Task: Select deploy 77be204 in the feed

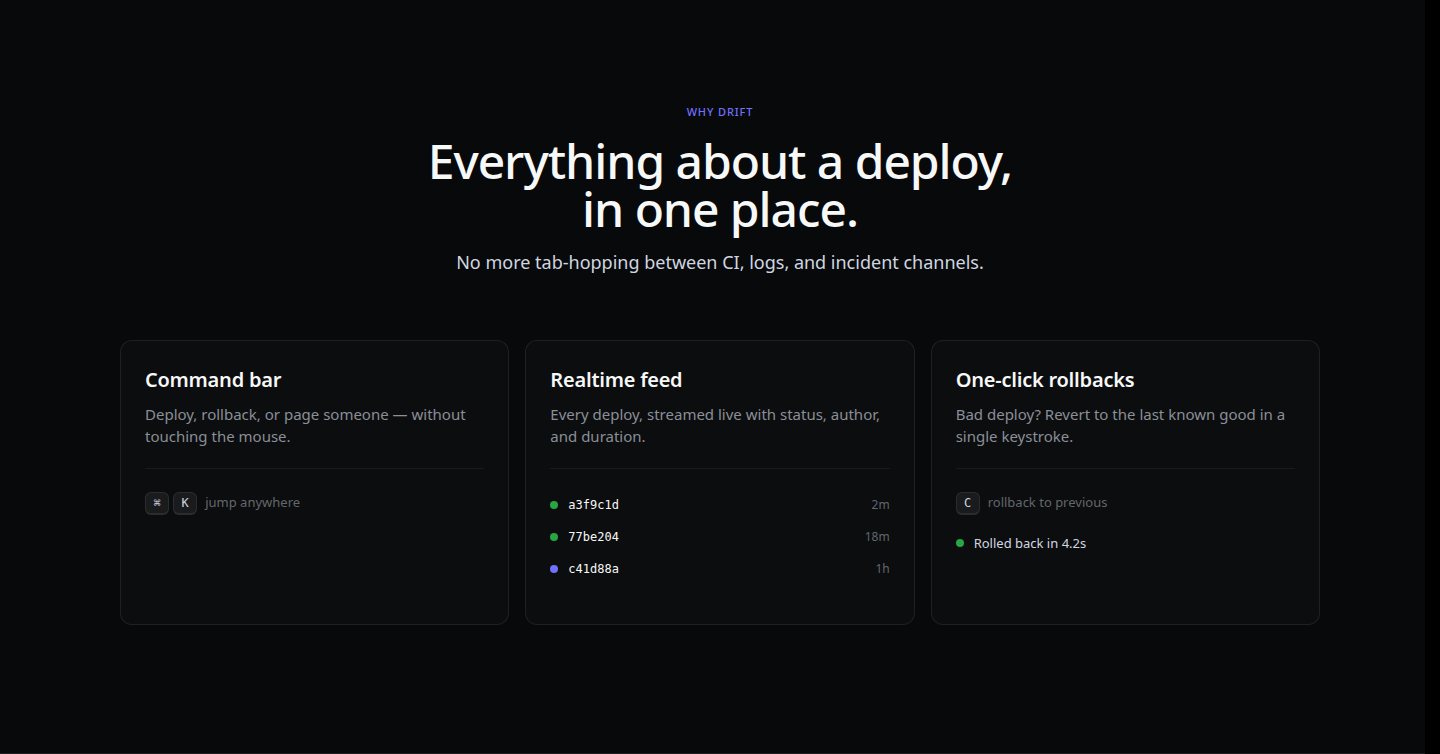Action: (720, 537)
